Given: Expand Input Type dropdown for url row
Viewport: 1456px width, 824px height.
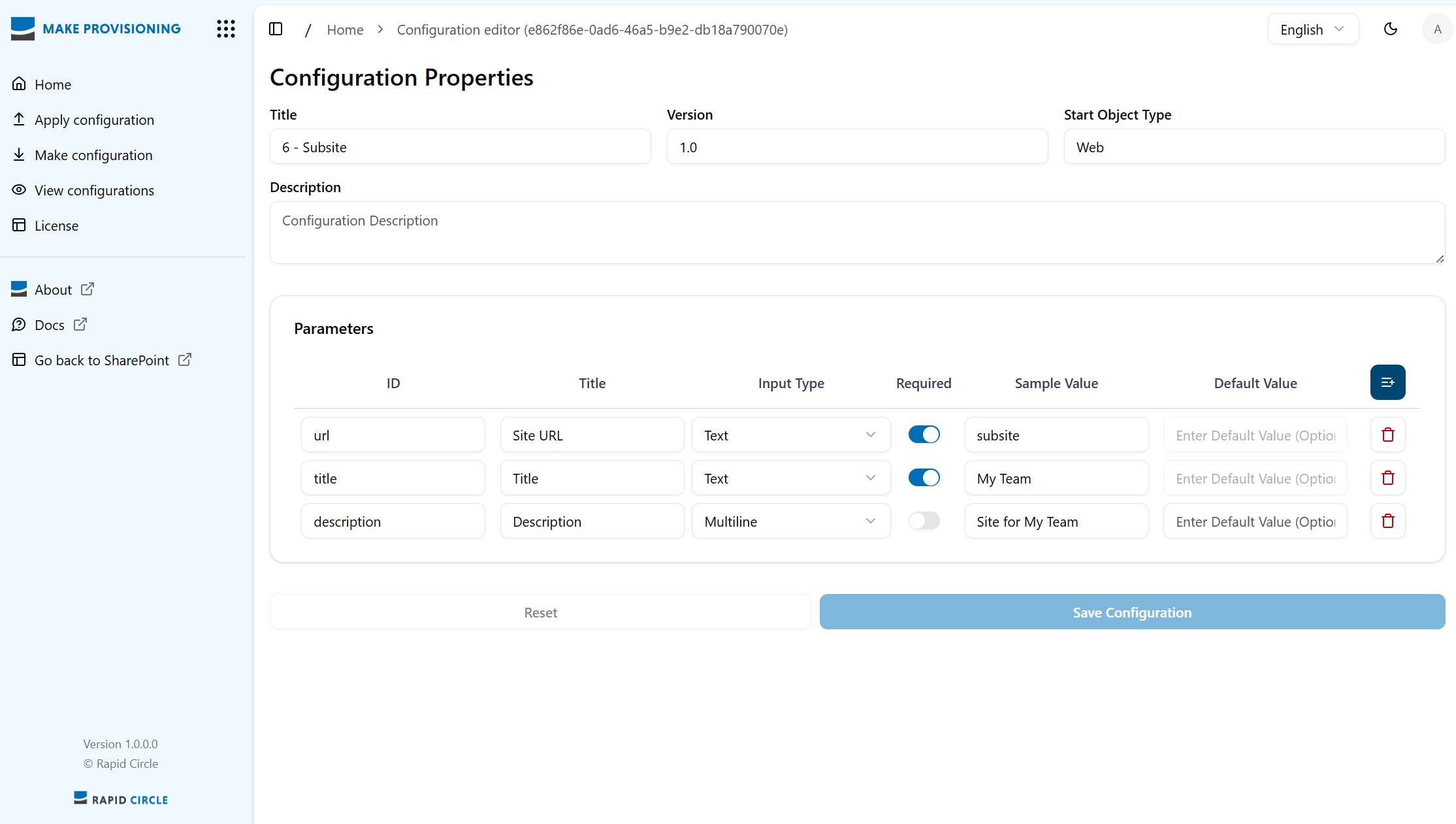Looking at the screenshot, I should click(x=790, y=435).
